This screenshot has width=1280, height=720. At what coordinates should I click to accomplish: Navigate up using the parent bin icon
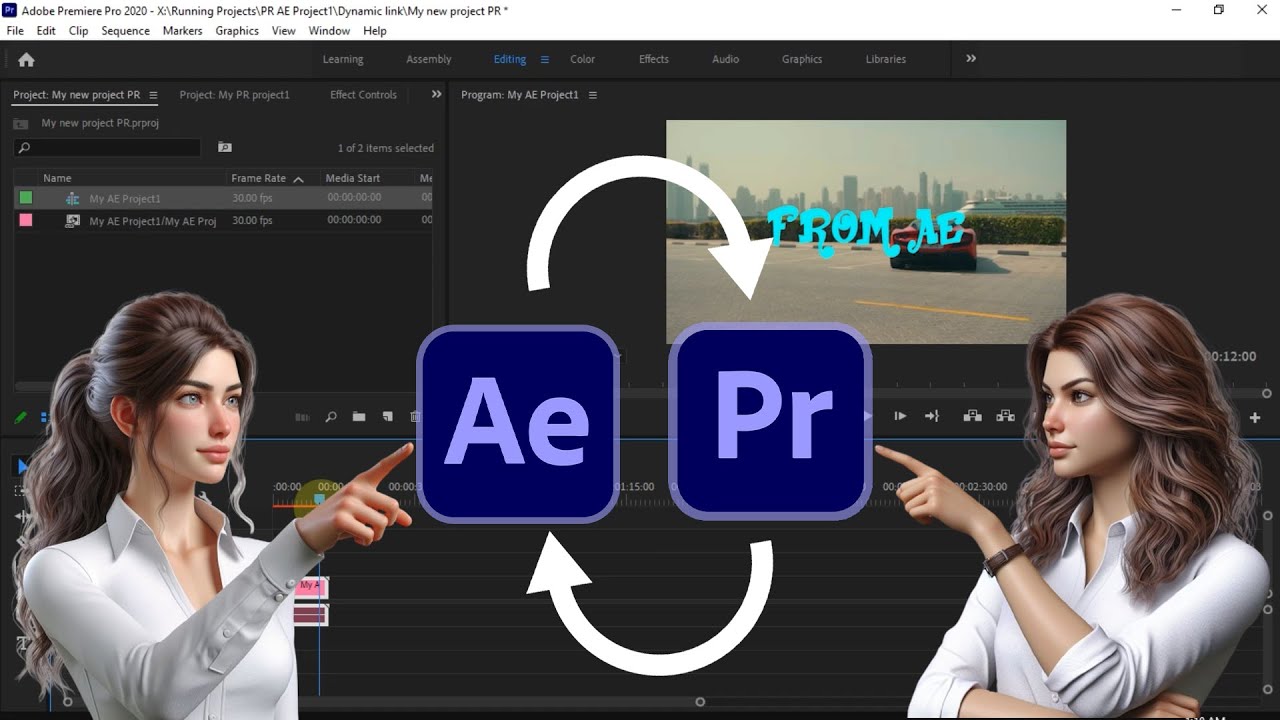click(x=20, y=123)
